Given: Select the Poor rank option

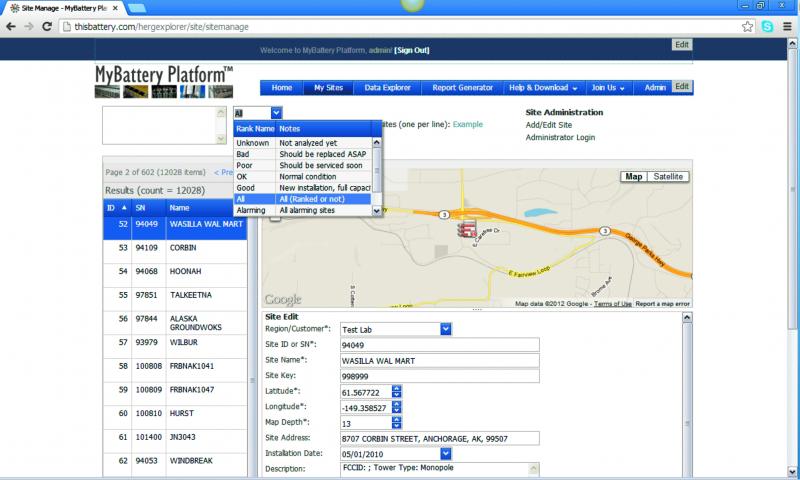Looking at the screenshot, I should click(303, 165).
